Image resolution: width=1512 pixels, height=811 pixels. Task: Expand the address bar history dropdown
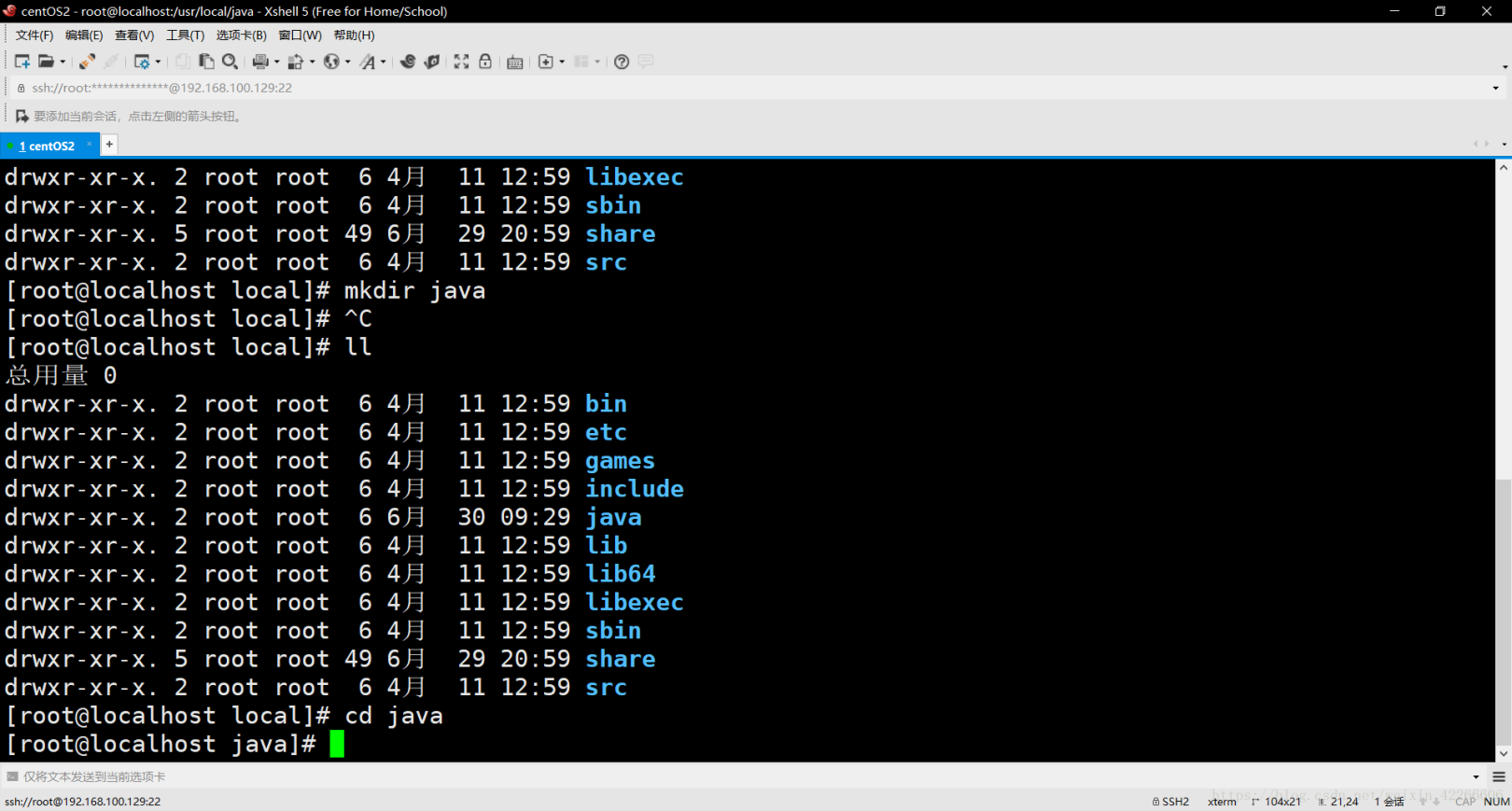pos(1495,88)
